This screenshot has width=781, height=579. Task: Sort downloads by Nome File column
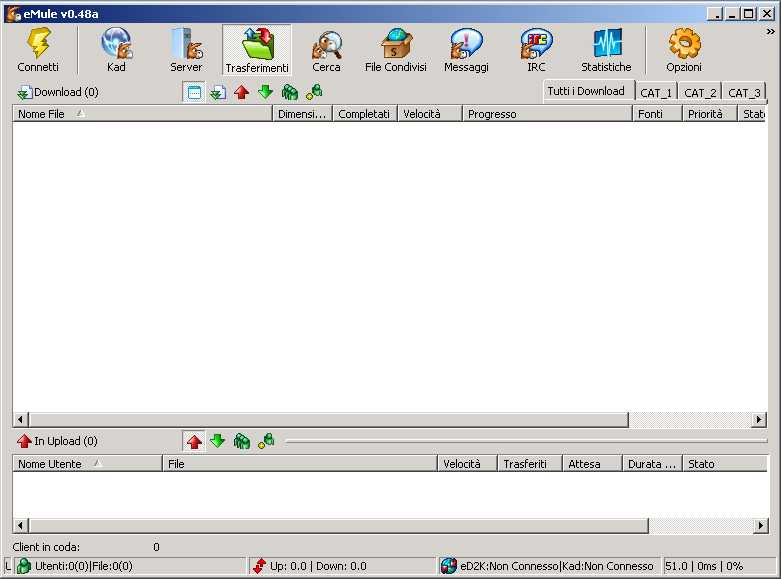point(142,114)
